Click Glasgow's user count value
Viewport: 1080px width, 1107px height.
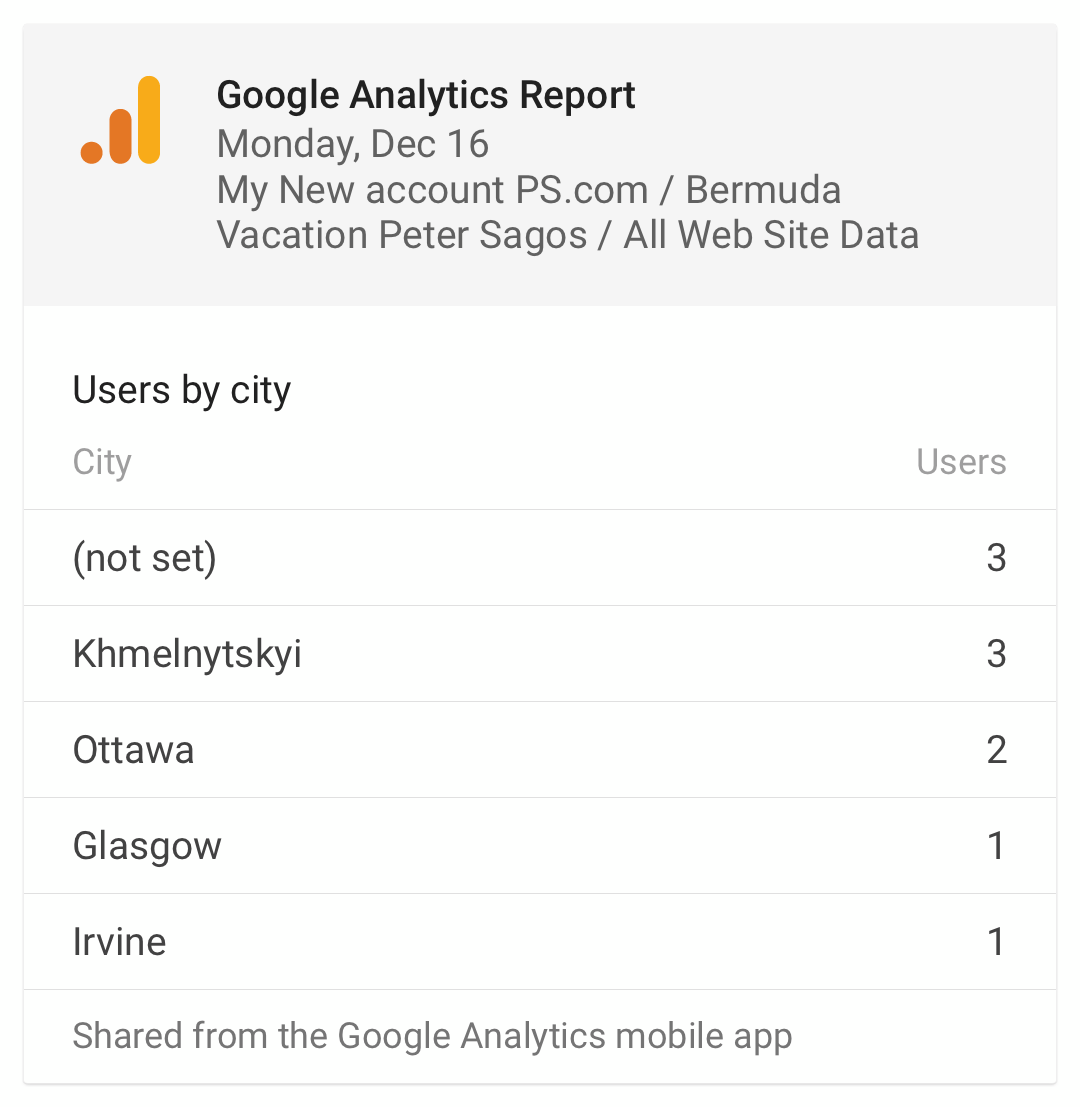[996, 846]
